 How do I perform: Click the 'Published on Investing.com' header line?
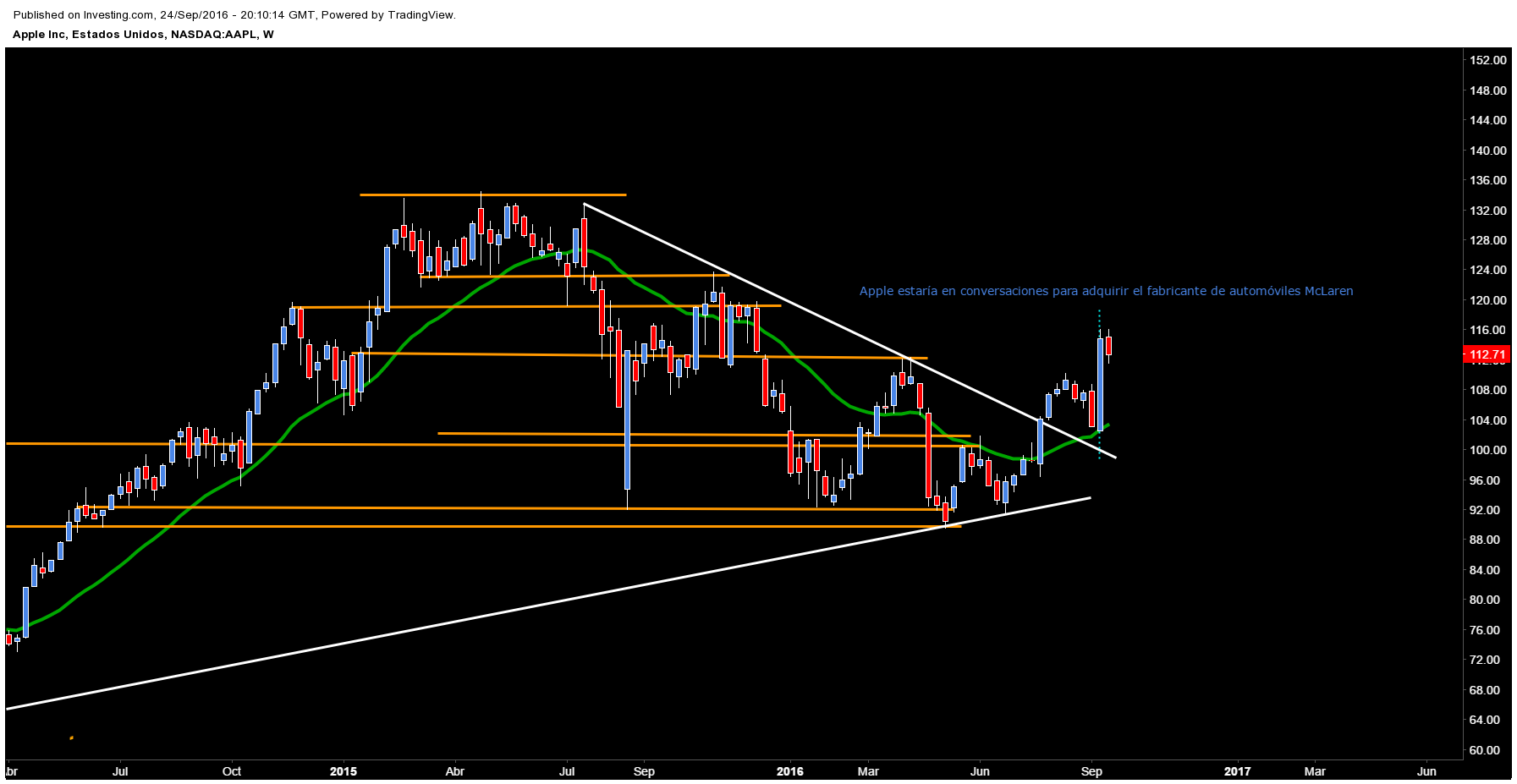pyautogui.click(x=234, y=14)
